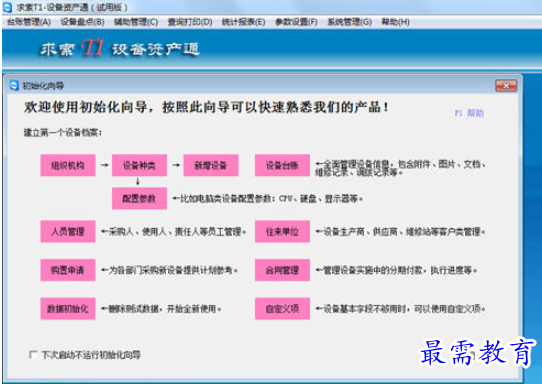
Task: Click the description next to 配置参数
Action: tap(268, 199)
